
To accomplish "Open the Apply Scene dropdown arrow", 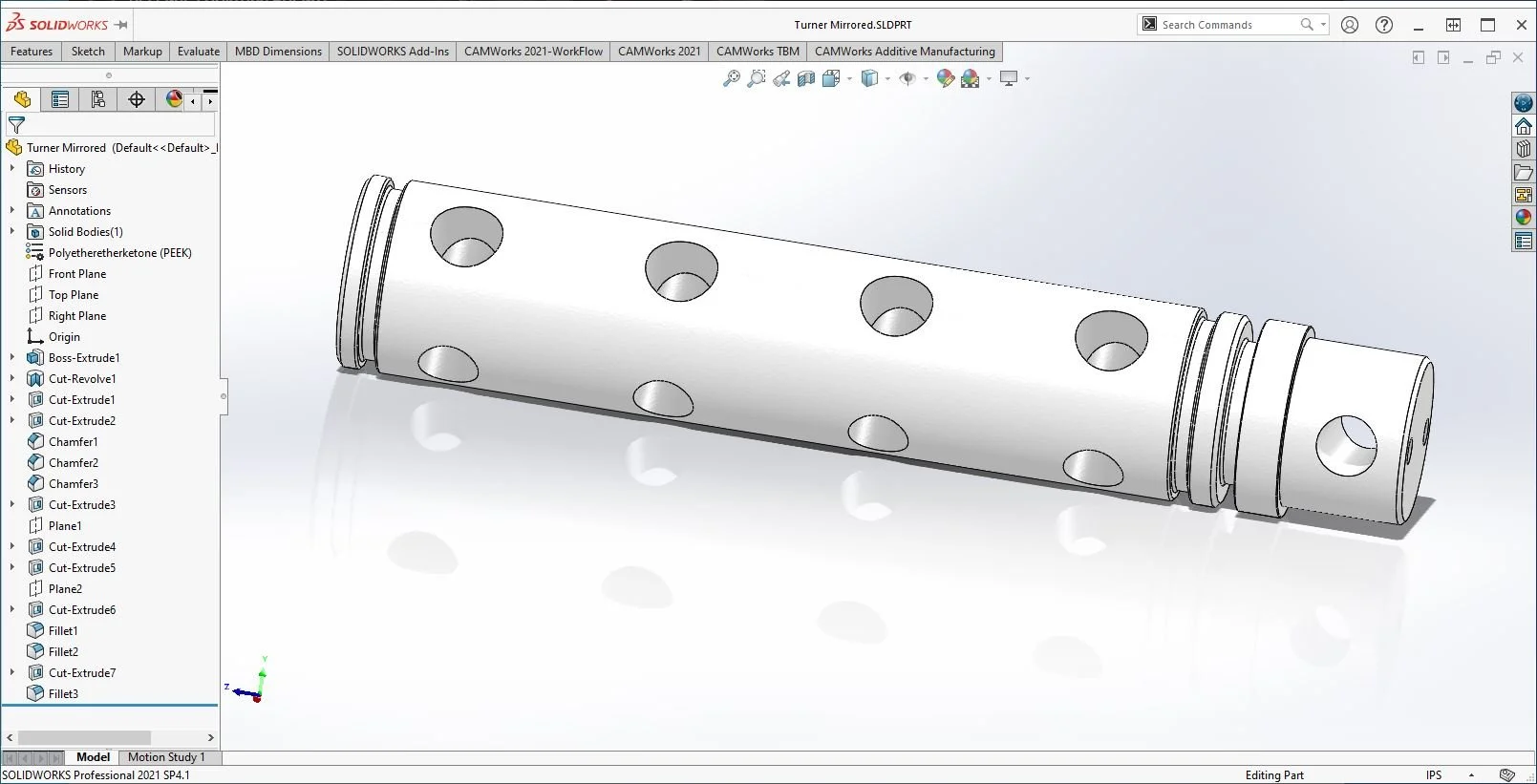I will 989,78.
